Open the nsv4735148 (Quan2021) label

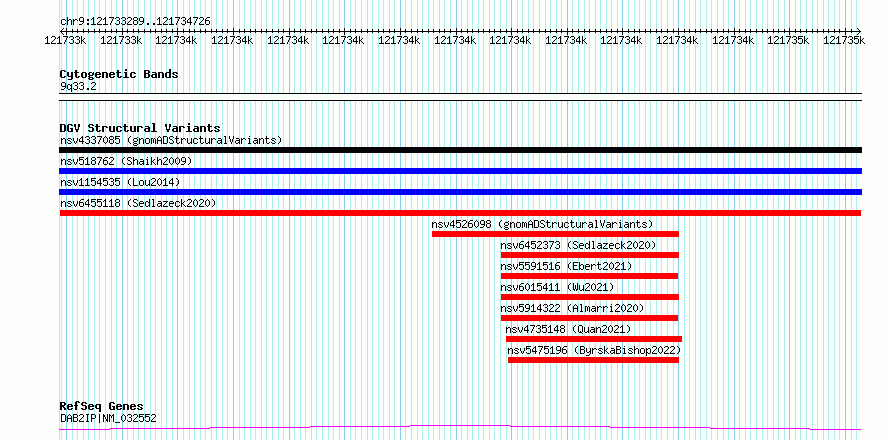pyautogui.click(x=568, y=329)
